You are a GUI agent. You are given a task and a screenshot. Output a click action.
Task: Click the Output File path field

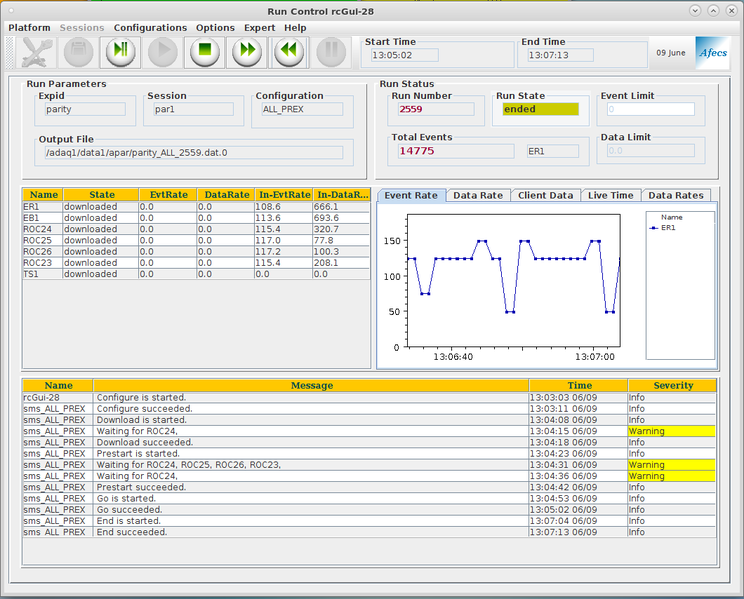[x=194, y=153]
